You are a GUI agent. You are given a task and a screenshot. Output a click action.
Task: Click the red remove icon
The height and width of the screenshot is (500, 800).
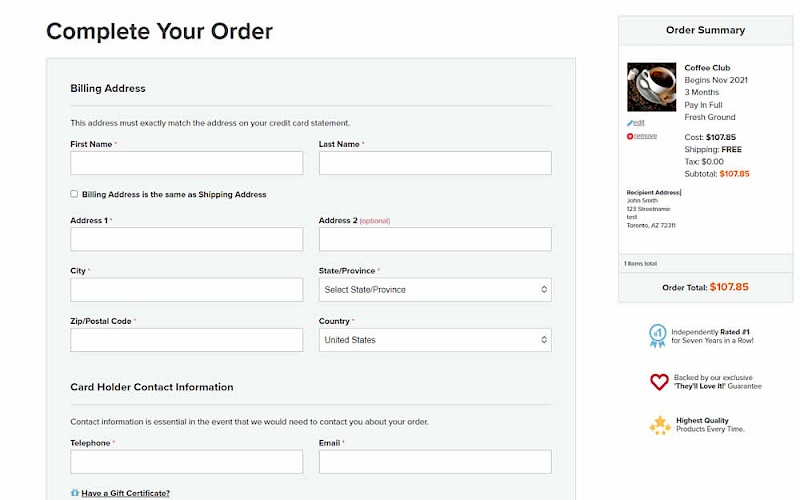(630, 136)
